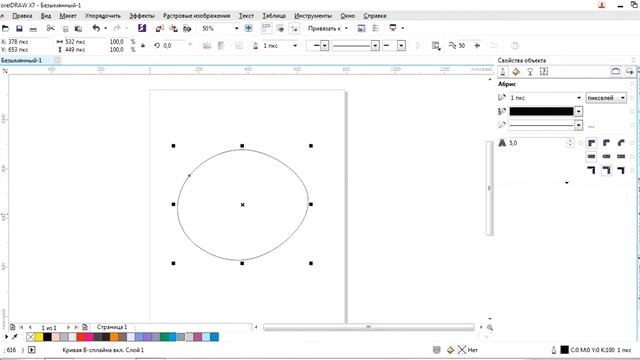The image size is (640, 360).
Task: Click the wrap text icon in property bar
Action: [436, 46]
